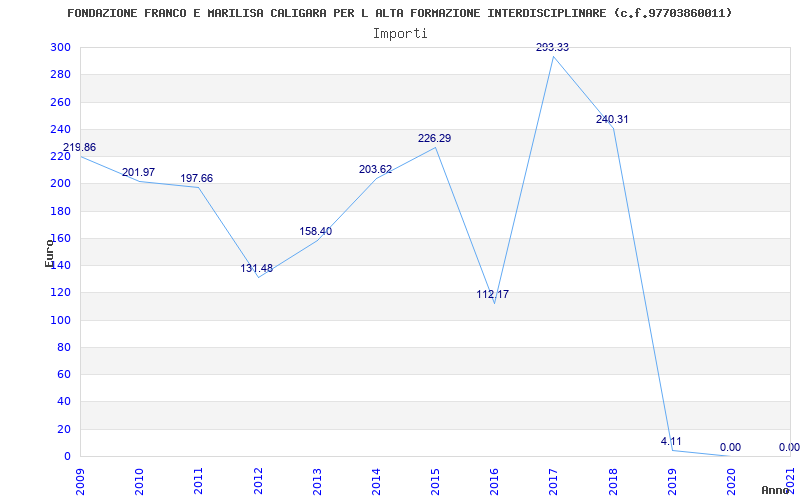The image size is (800, 500).
Task: Click the 2020 year axis label
Action: pos(732,481)
